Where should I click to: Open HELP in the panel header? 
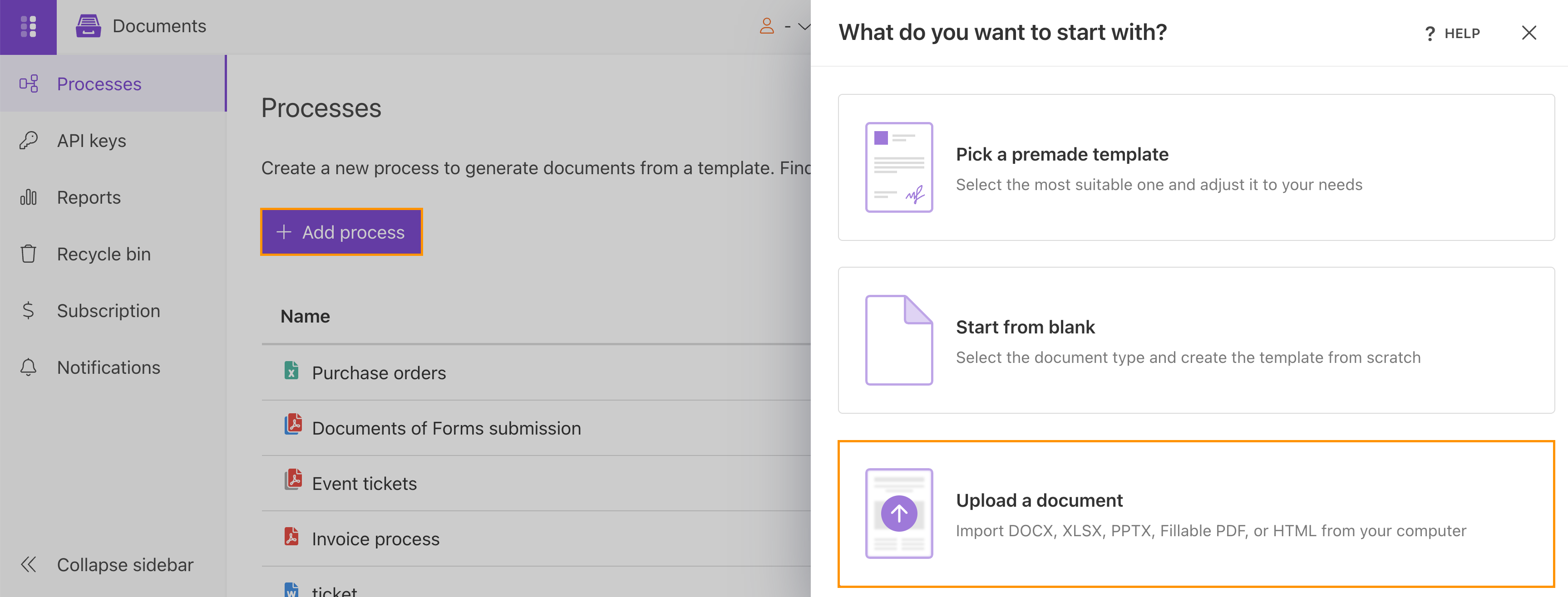pyautogui.click(x=1452, y=33)
